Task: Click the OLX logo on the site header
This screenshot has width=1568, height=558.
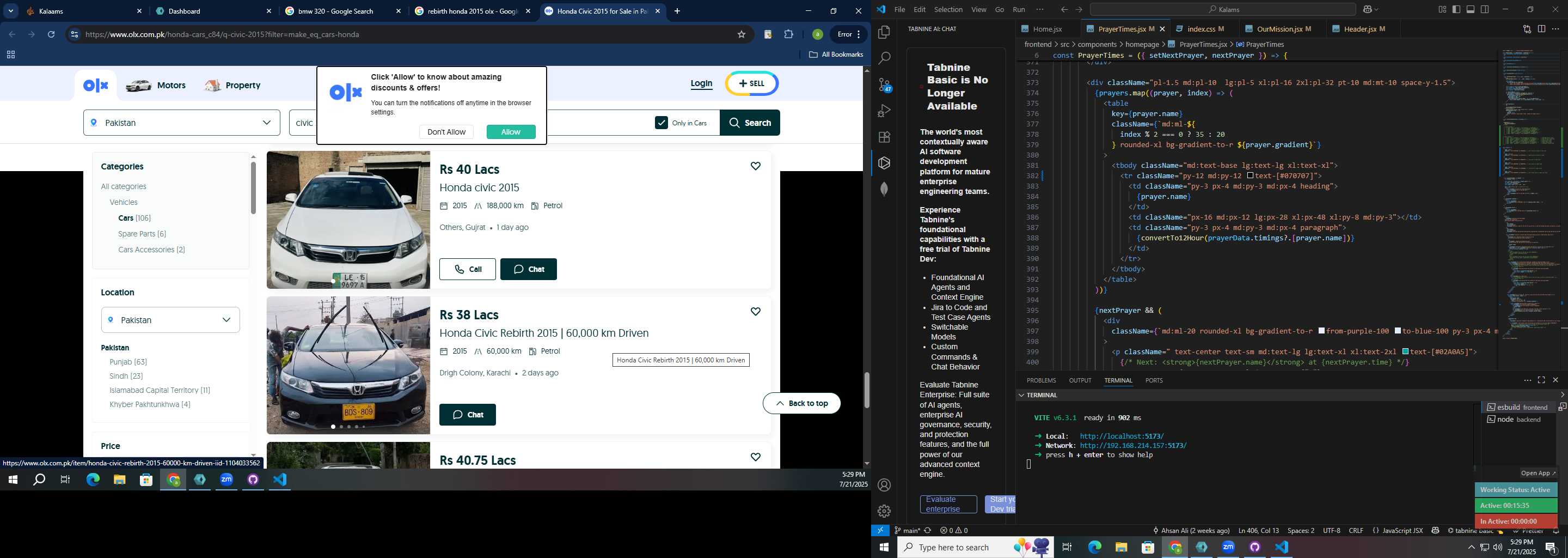Action: pos(96,86)
